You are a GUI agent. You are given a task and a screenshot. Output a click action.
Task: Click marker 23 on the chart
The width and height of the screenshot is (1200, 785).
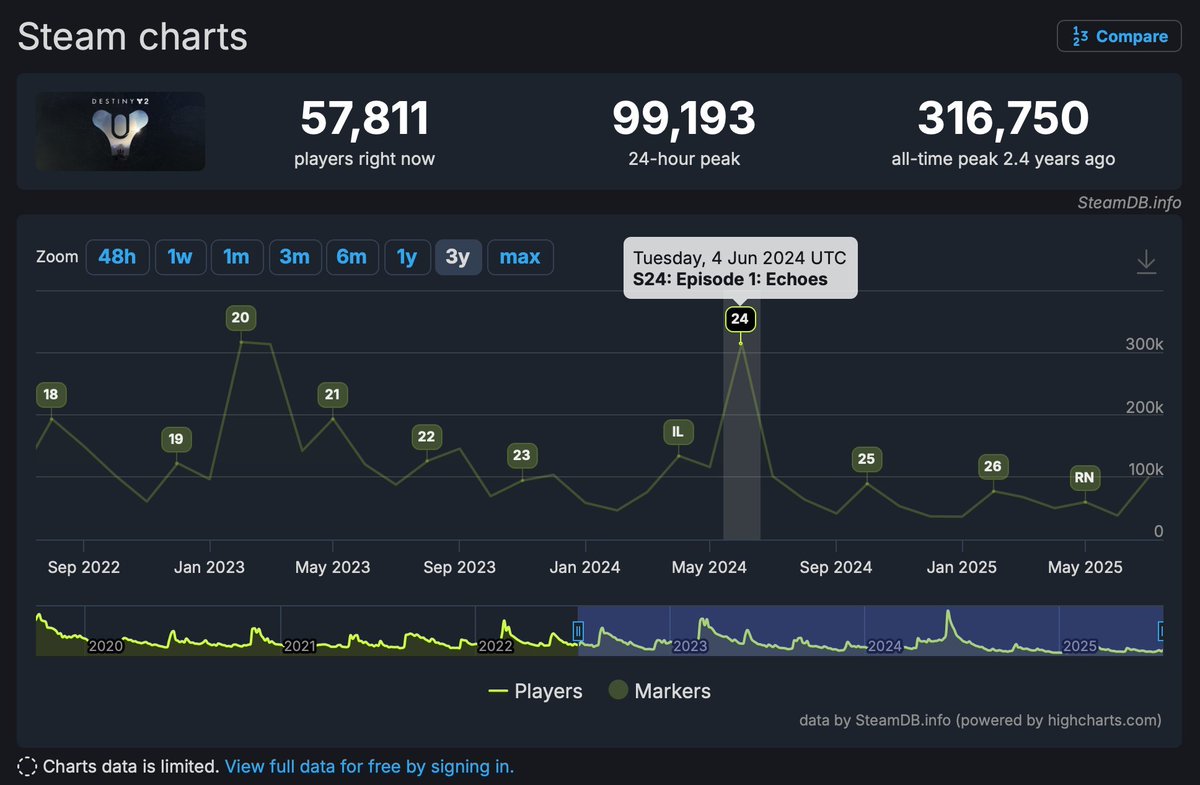(x=521, y=455)
